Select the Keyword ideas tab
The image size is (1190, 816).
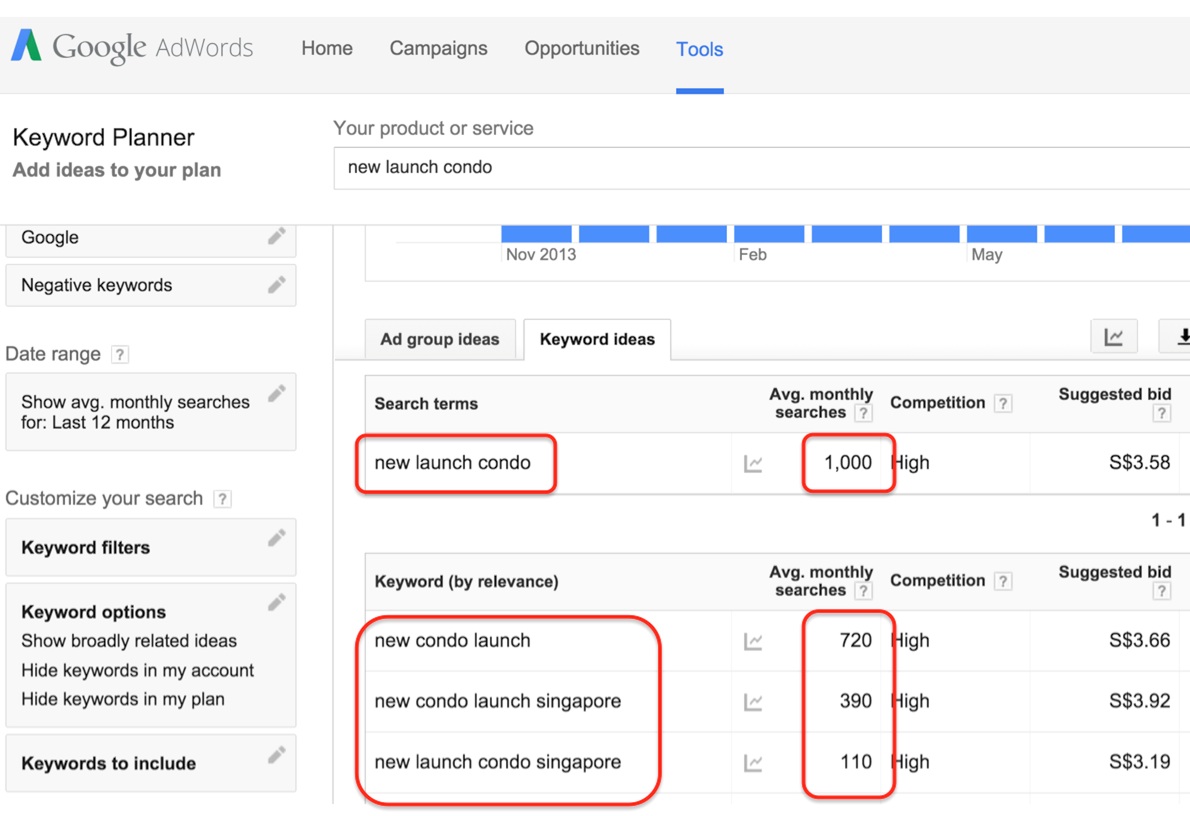pyautogui.click(x=597, y=339)
